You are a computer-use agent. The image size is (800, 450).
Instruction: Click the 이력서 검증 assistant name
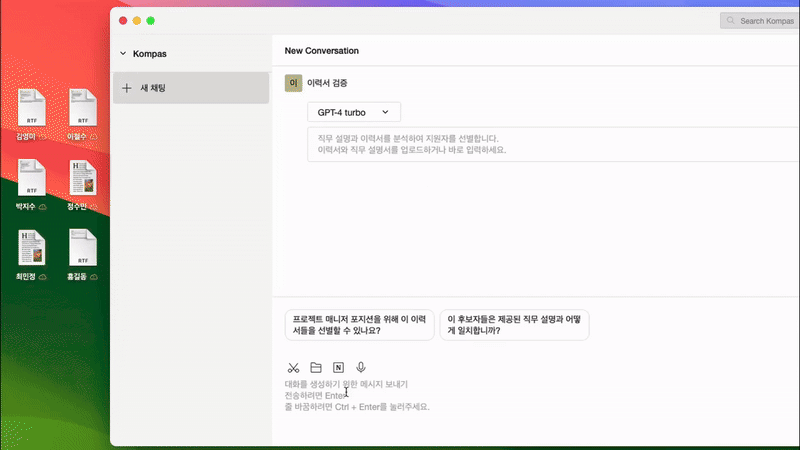327,83
